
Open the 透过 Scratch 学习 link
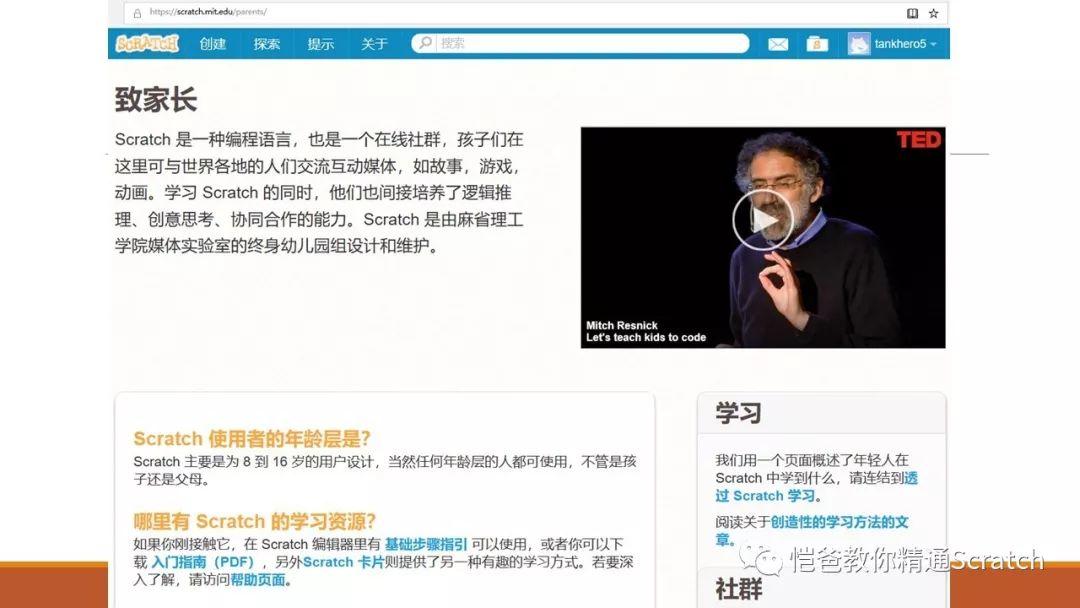[x=816, y=487]
